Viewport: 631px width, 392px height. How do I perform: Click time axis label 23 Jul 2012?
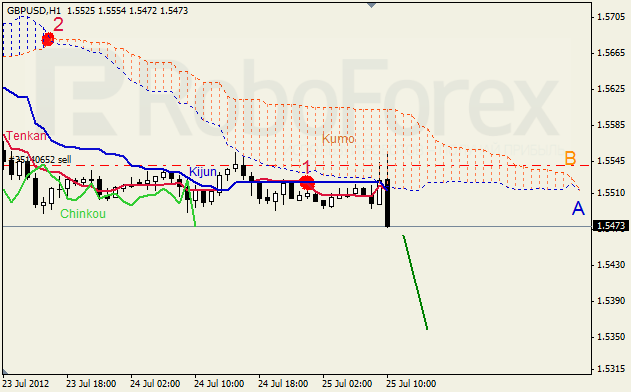[x=26, y=384]
